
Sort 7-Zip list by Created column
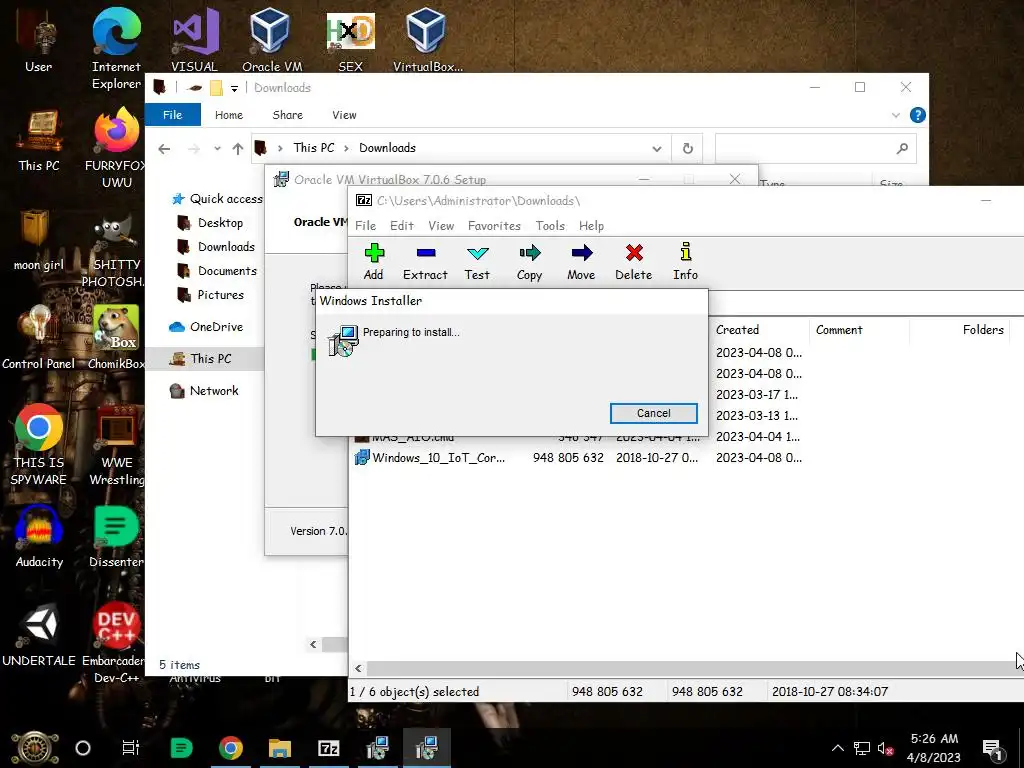point(759,330)
